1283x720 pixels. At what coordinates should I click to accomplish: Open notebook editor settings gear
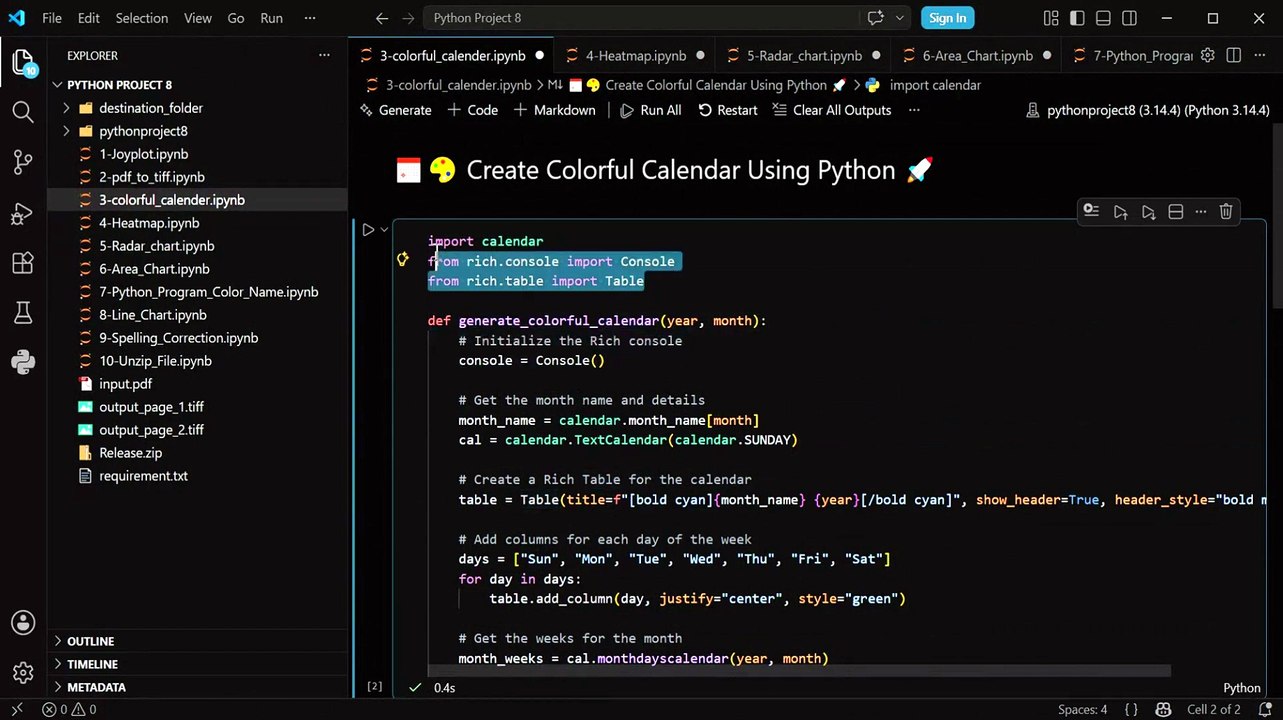point(1208,55)
